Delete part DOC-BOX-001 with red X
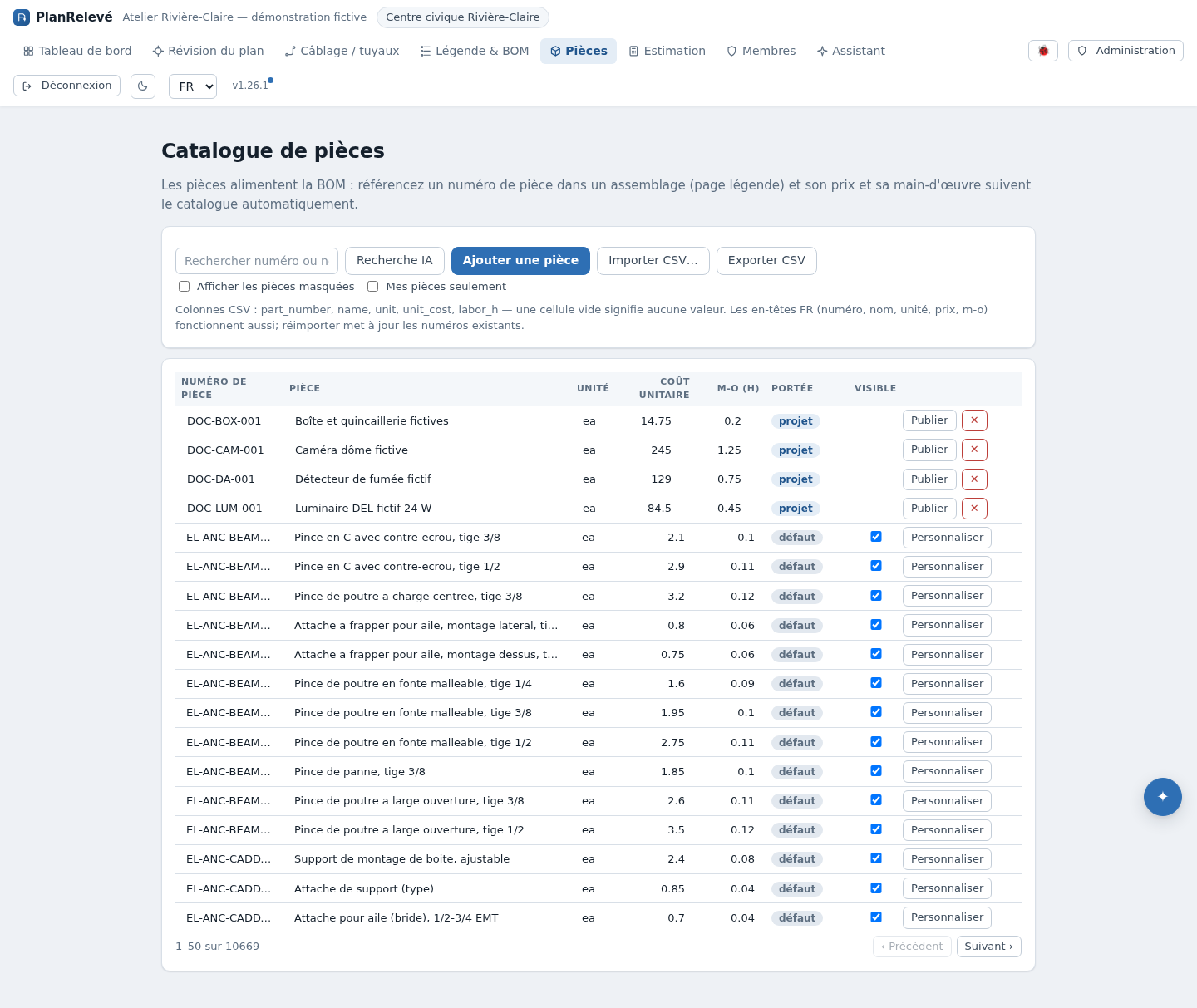 (x=974, y=420)
